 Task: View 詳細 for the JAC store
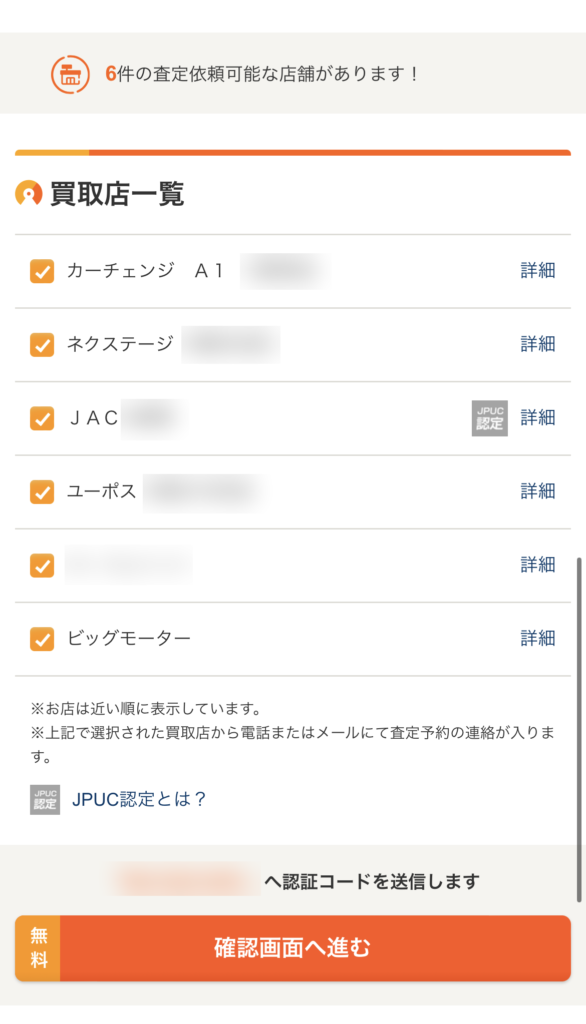click(538, 417)
